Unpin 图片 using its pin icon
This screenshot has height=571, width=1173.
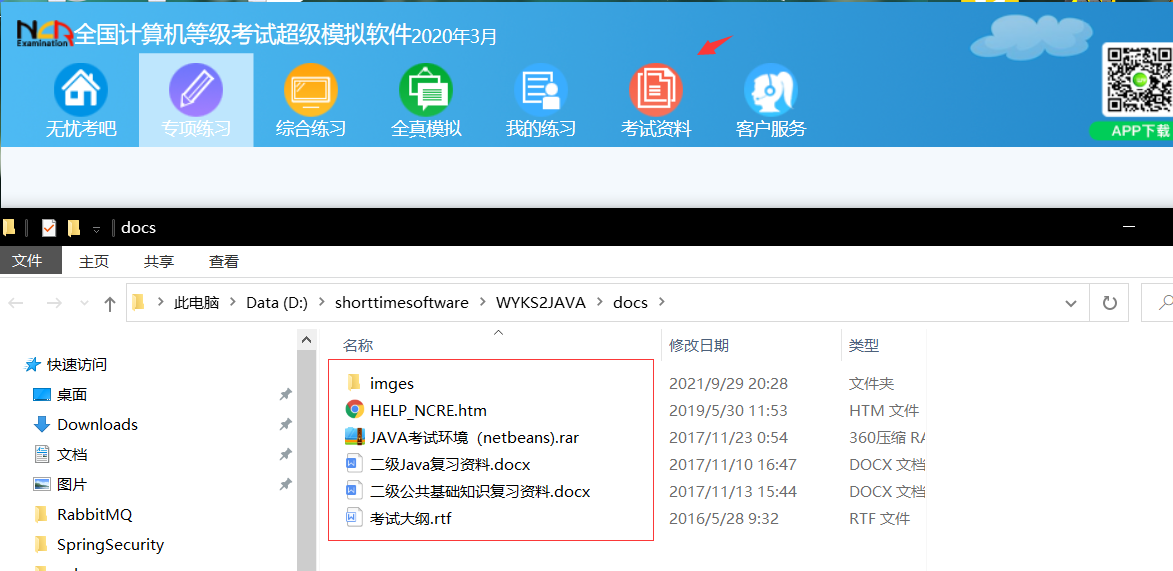click(x=285, y=485)
